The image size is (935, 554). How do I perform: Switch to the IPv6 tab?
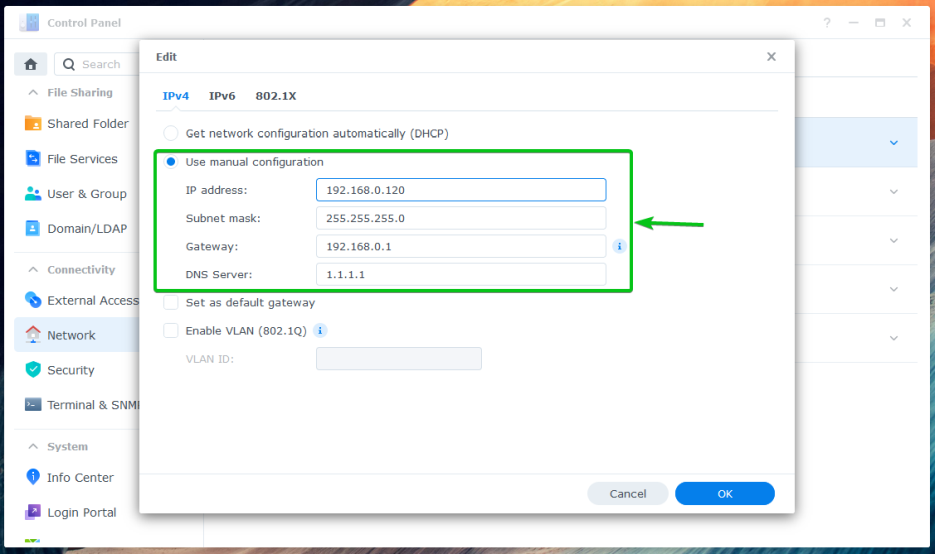click(222, 96)
